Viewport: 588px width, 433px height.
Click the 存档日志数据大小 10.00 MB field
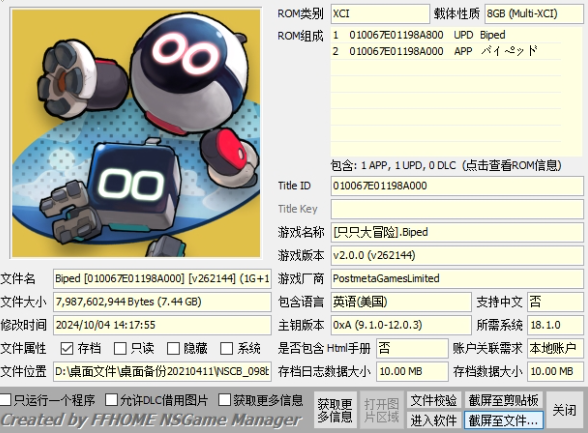[412, 372]
